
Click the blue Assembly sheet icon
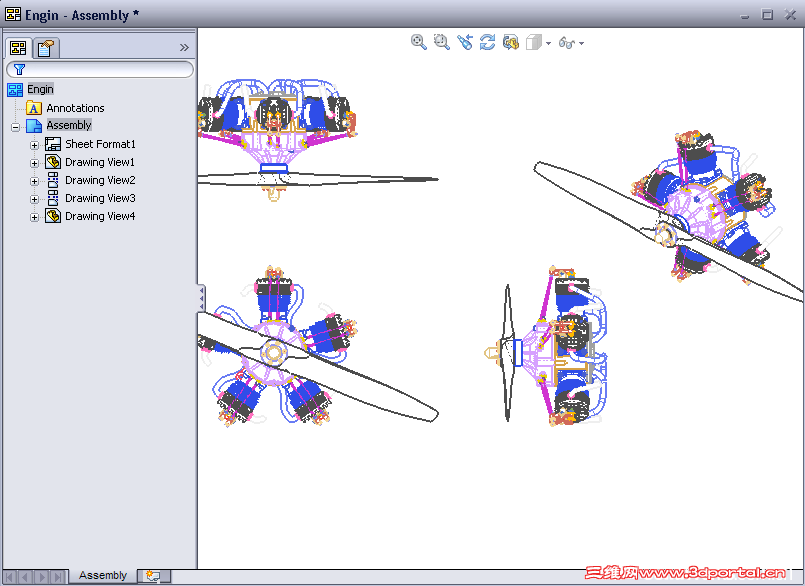[34, 126]
